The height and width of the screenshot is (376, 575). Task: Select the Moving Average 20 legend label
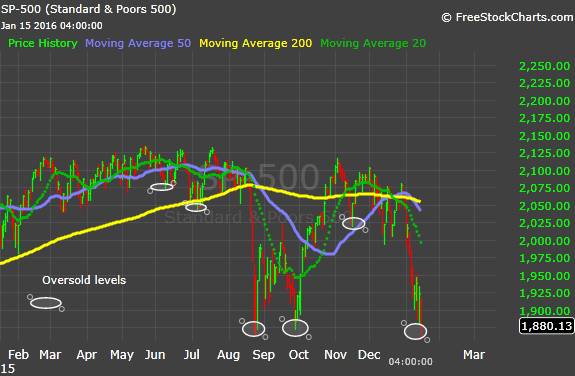pyautogui.click(x=373, y=43)
